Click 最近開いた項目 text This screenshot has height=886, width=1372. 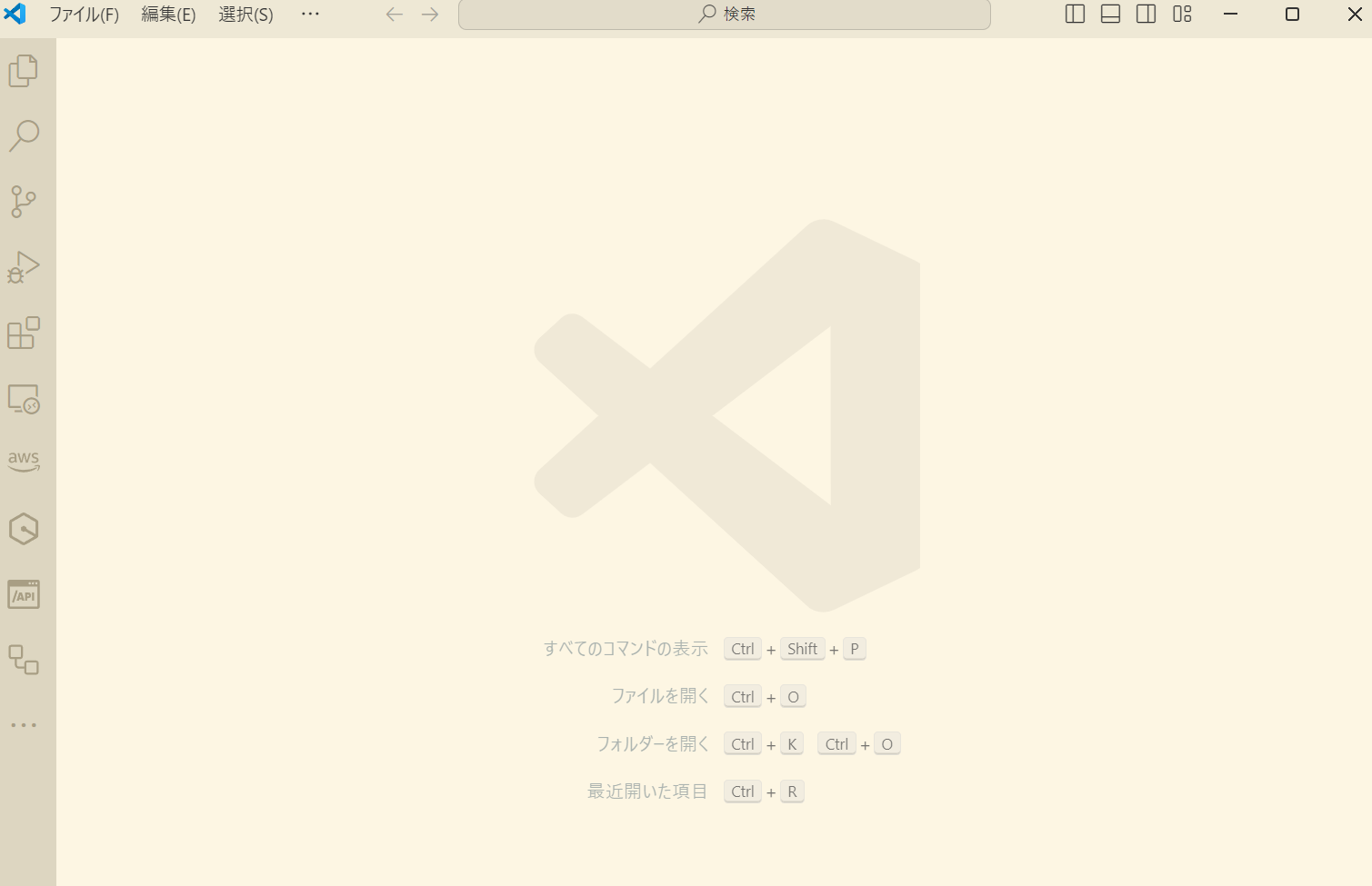pos(647,791)
